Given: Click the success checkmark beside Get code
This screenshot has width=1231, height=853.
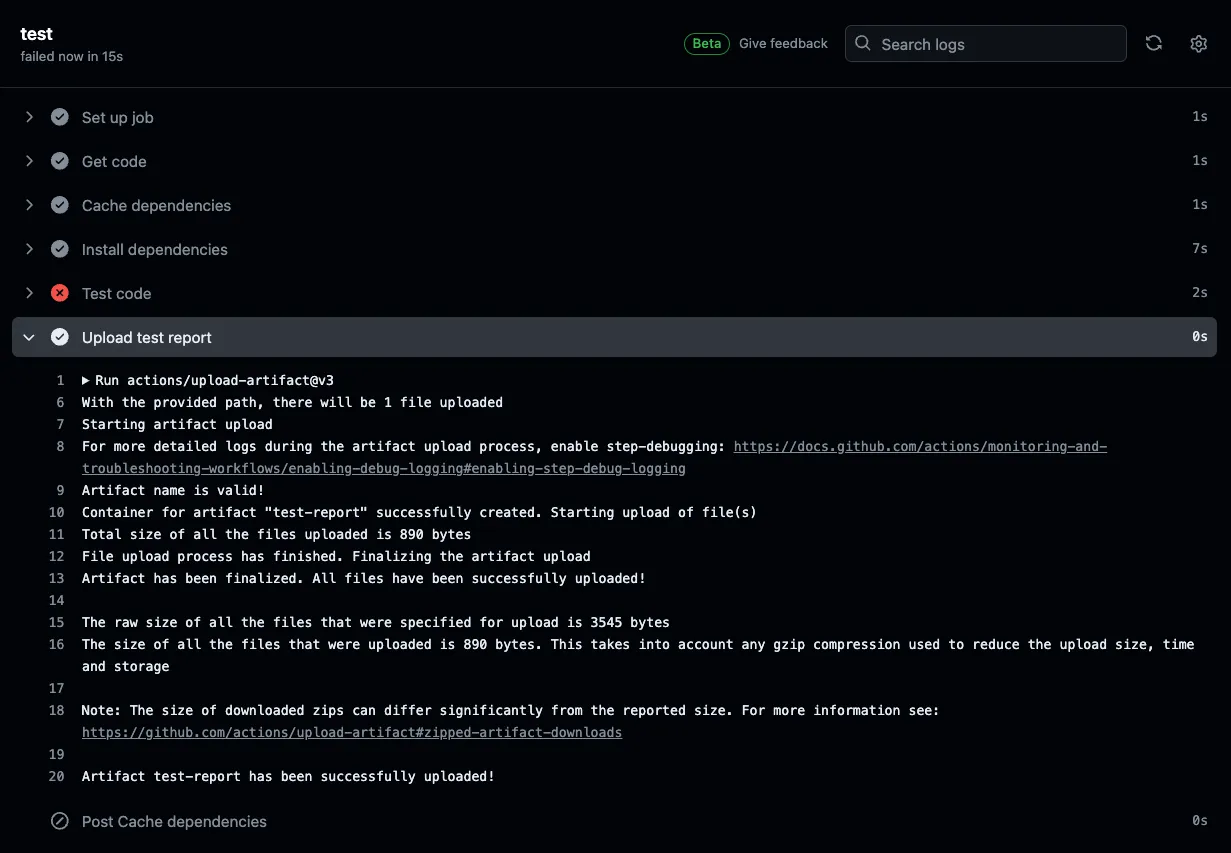Looking at the screenshot, I should (60, 161).
